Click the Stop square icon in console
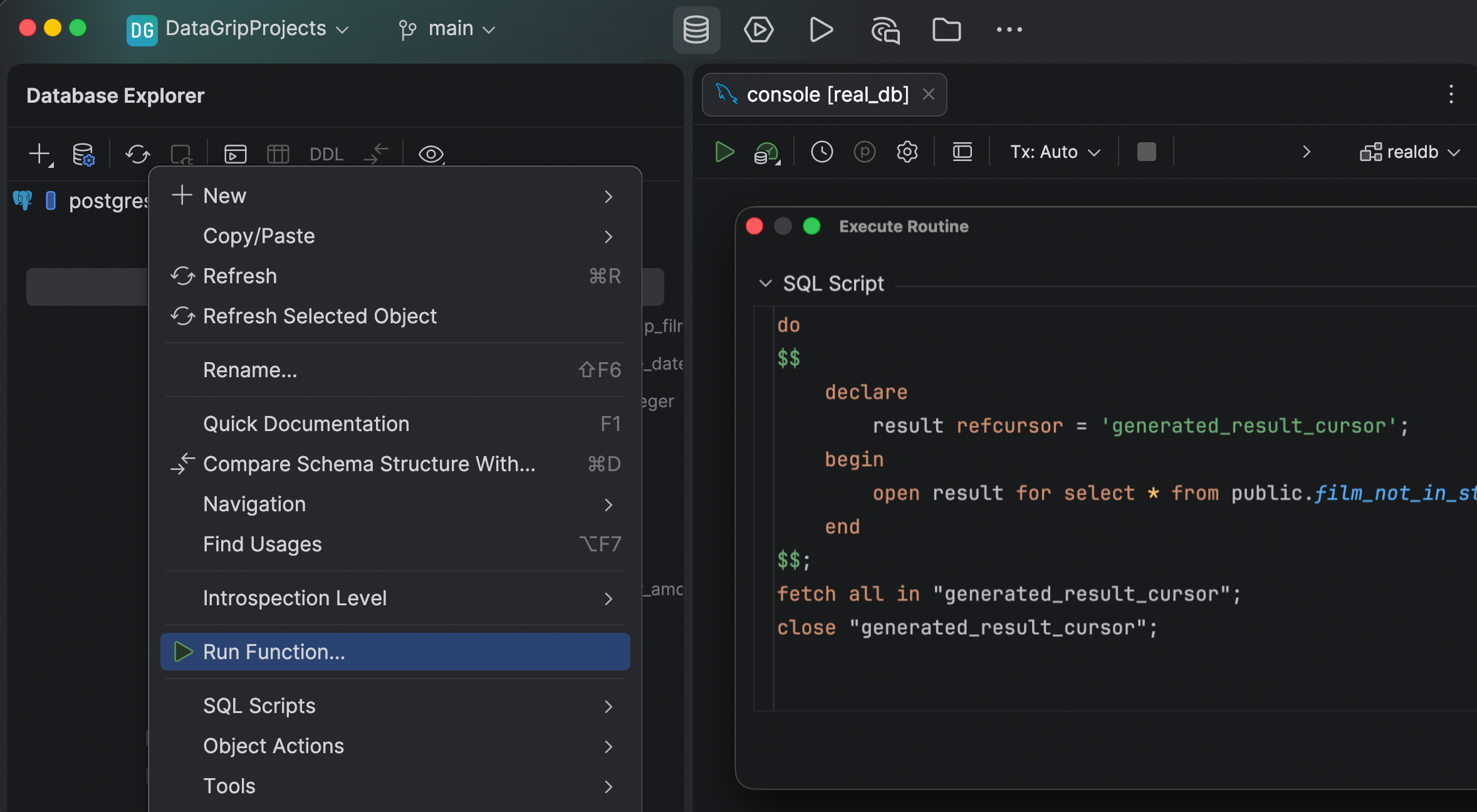1477x812 pixels. (x=1146, y=152)
